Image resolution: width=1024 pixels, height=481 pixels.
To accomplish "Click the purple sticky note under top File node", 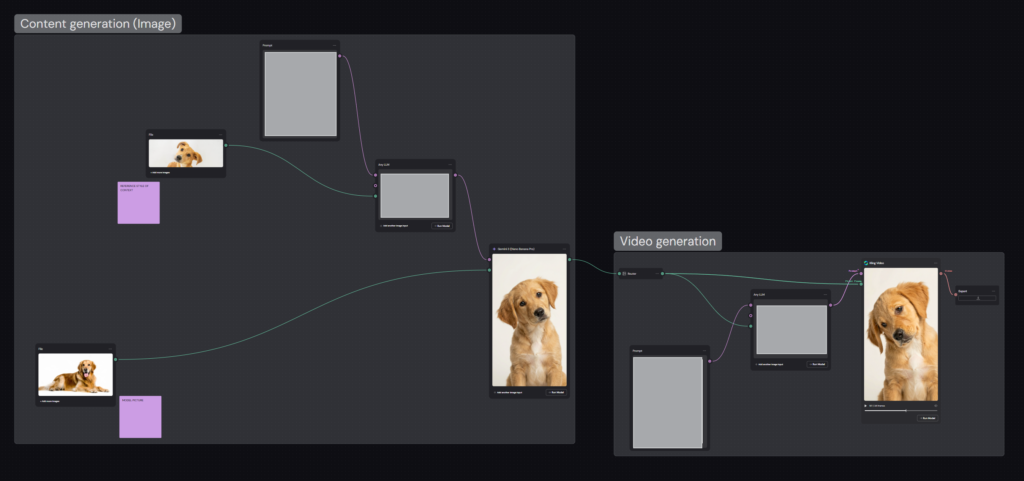I will pos(138,202).
